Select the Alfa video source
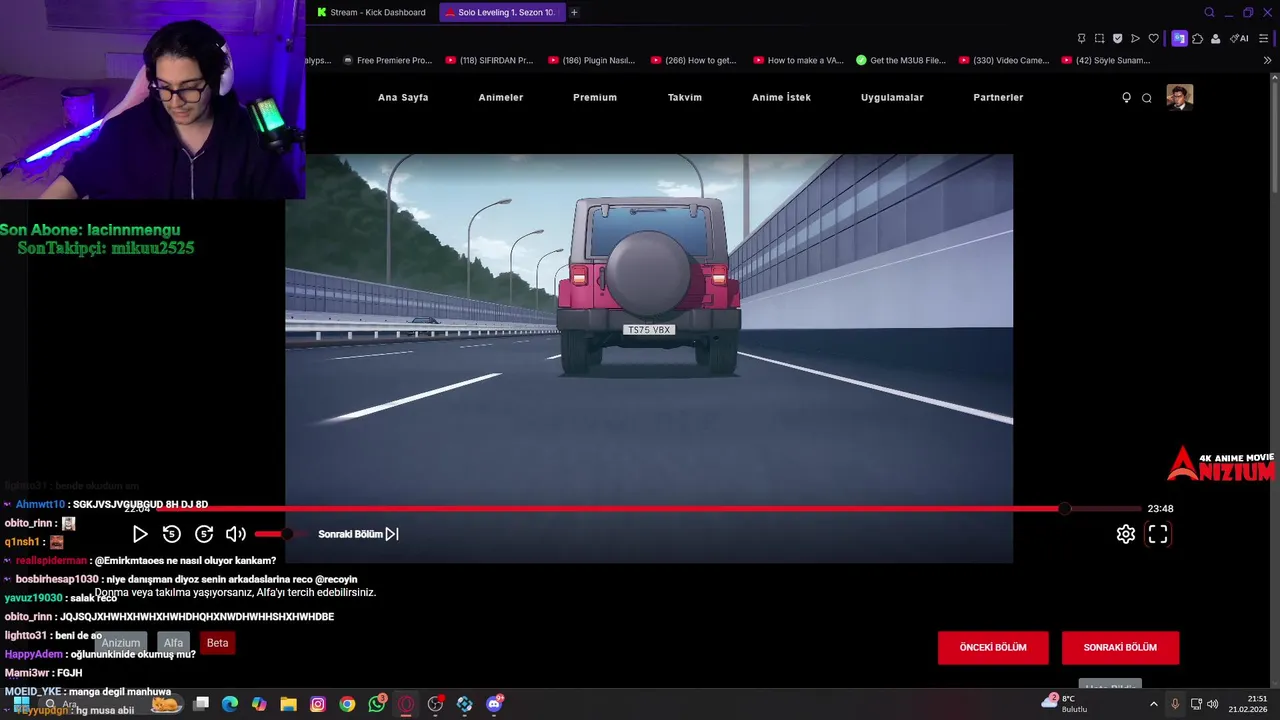Image resolution: width=1280 pixels, height=720 pixels. point(173,643)
